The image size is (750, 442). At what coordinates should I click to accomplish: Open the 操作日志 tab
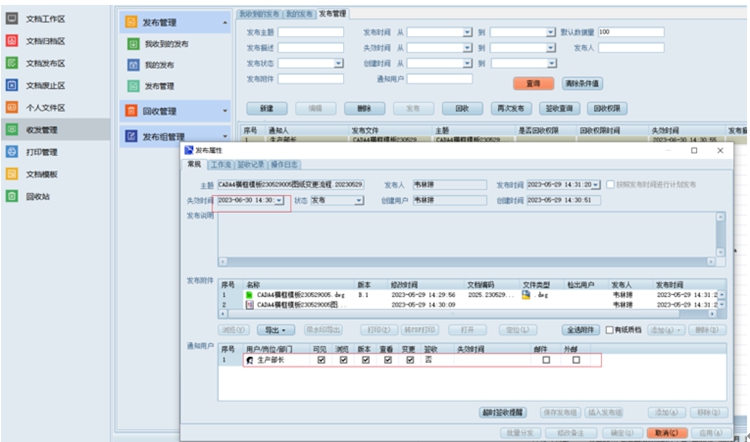pos(285,165)
